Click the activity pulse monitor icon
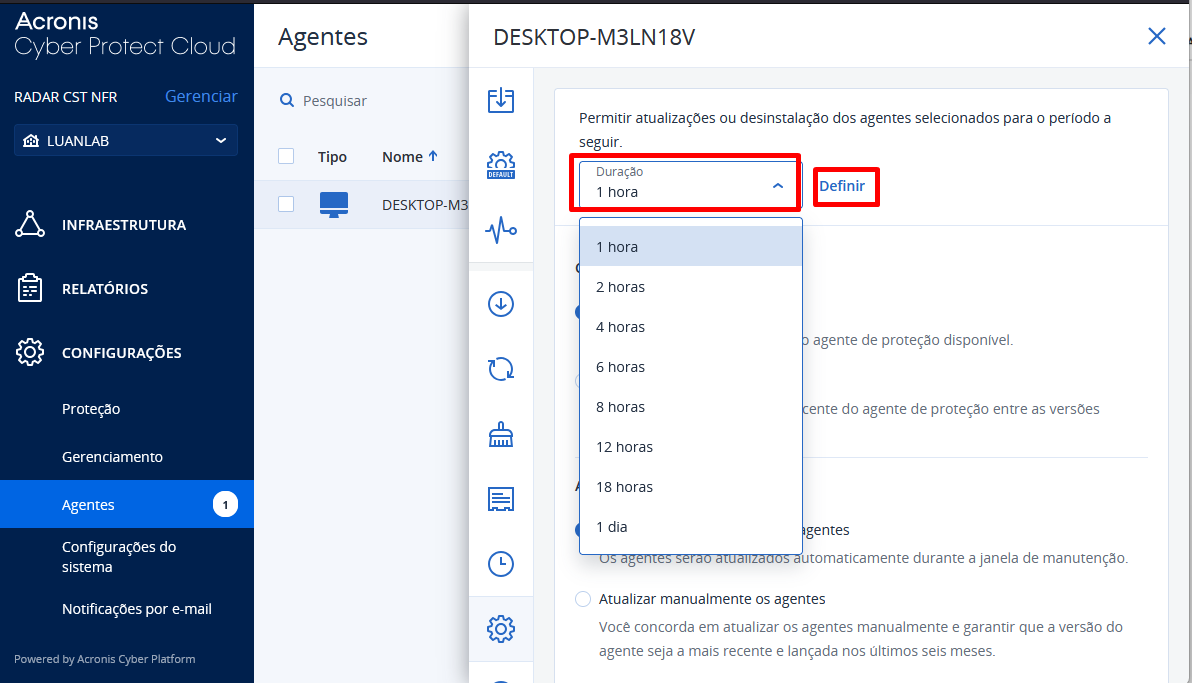The height and width of the screenshot is (683, 1192). click(x=500, y=231)
